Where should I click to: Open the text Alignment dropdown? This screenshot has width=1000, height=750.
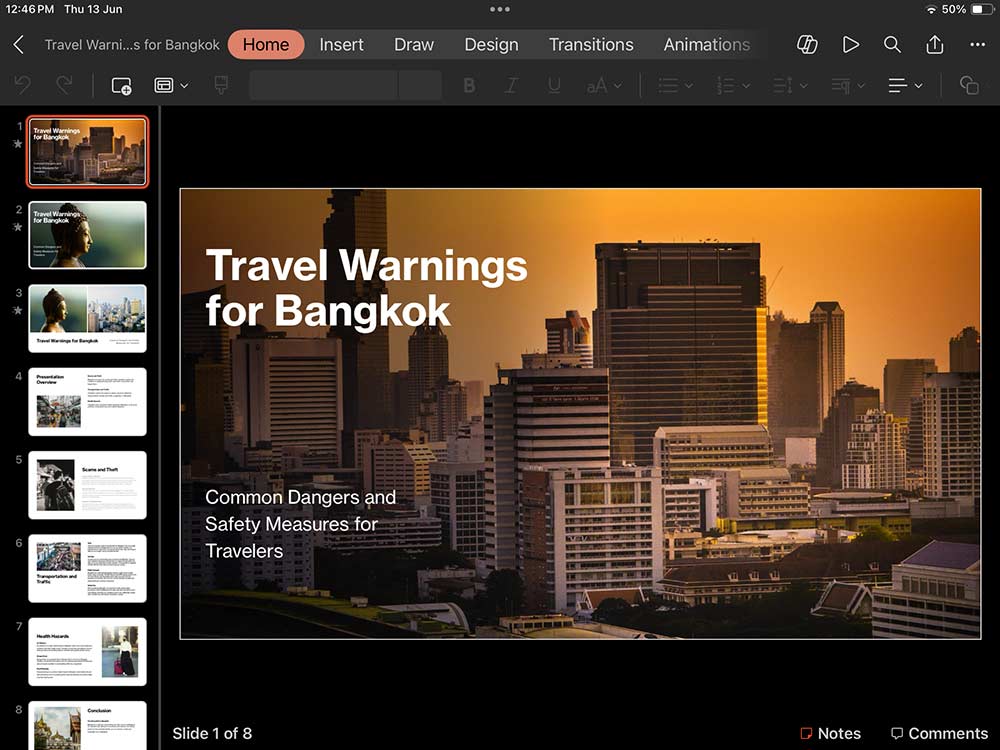tap(905, 85)
